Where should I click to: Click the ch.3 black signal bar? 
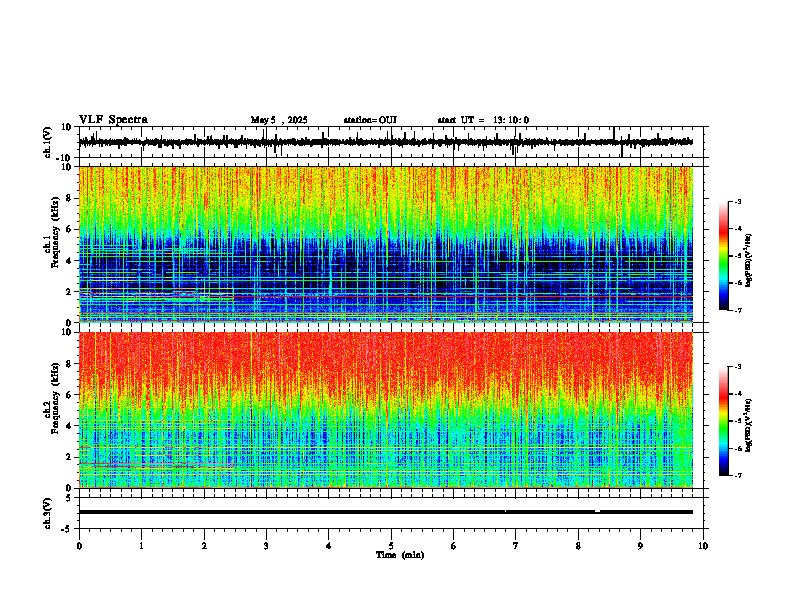tap(386, 512)
